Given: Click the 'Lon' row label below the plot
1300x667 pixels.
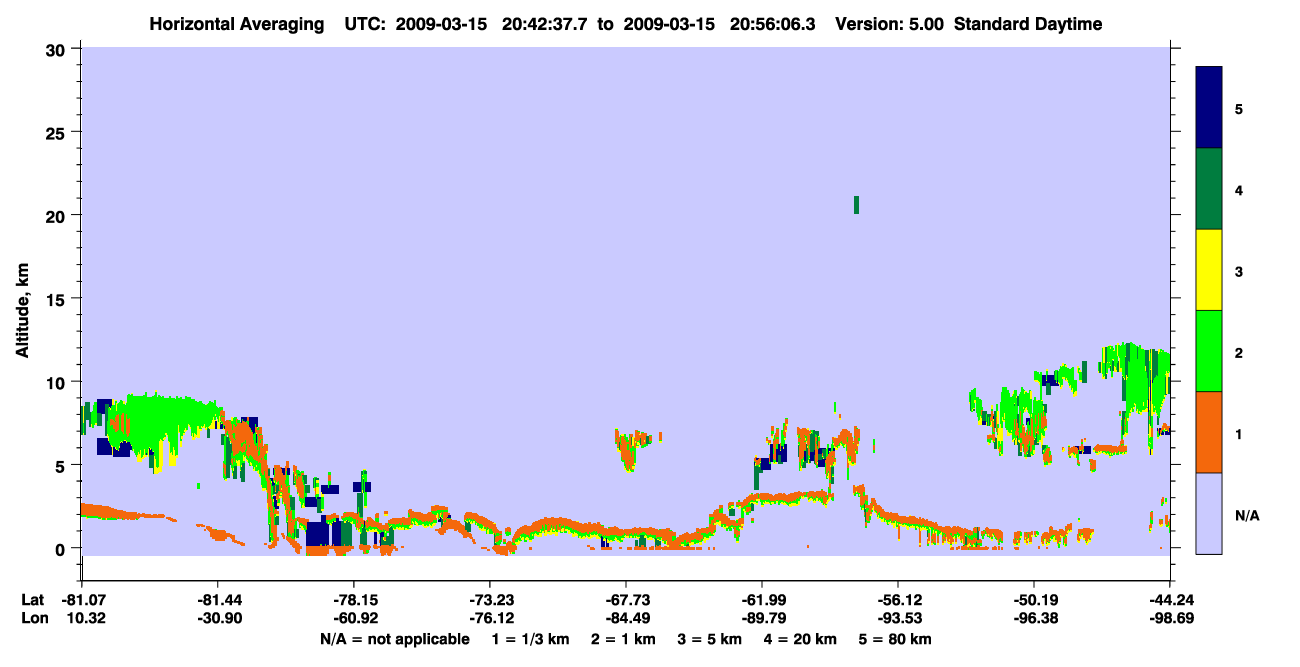Looking at the screenshot, I should [34, 618].
